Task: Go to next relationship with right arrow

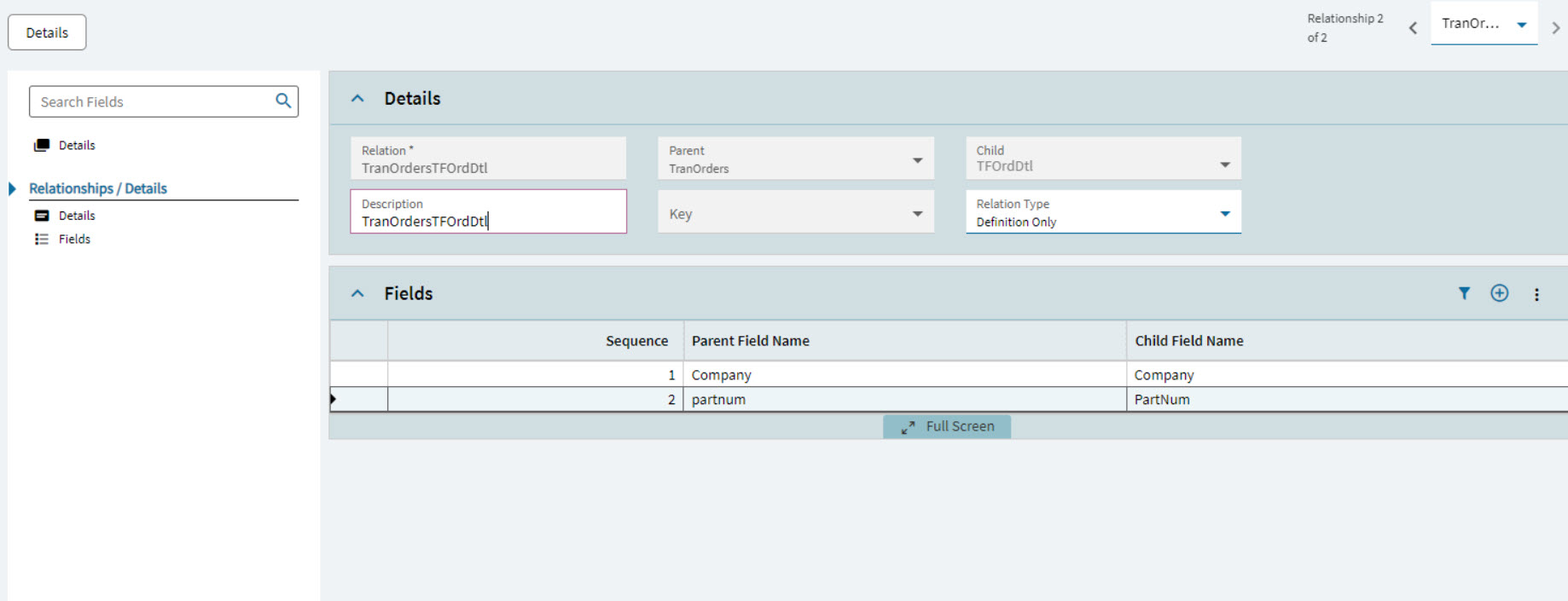Action: tap(1555, 28)
